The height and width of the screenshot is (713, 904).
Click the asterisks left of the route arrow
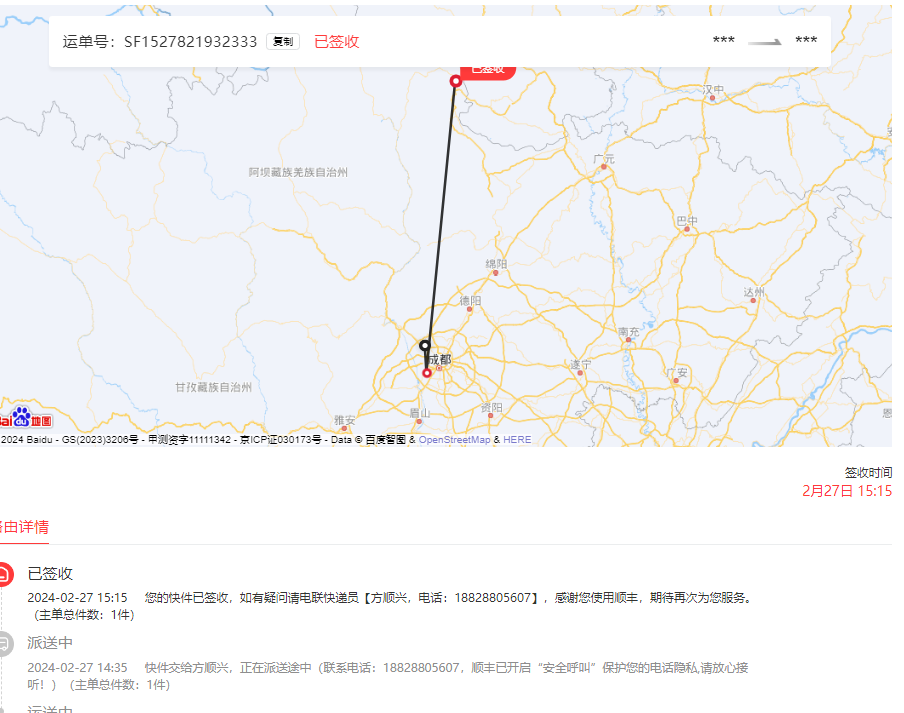[x=724, y=40]
